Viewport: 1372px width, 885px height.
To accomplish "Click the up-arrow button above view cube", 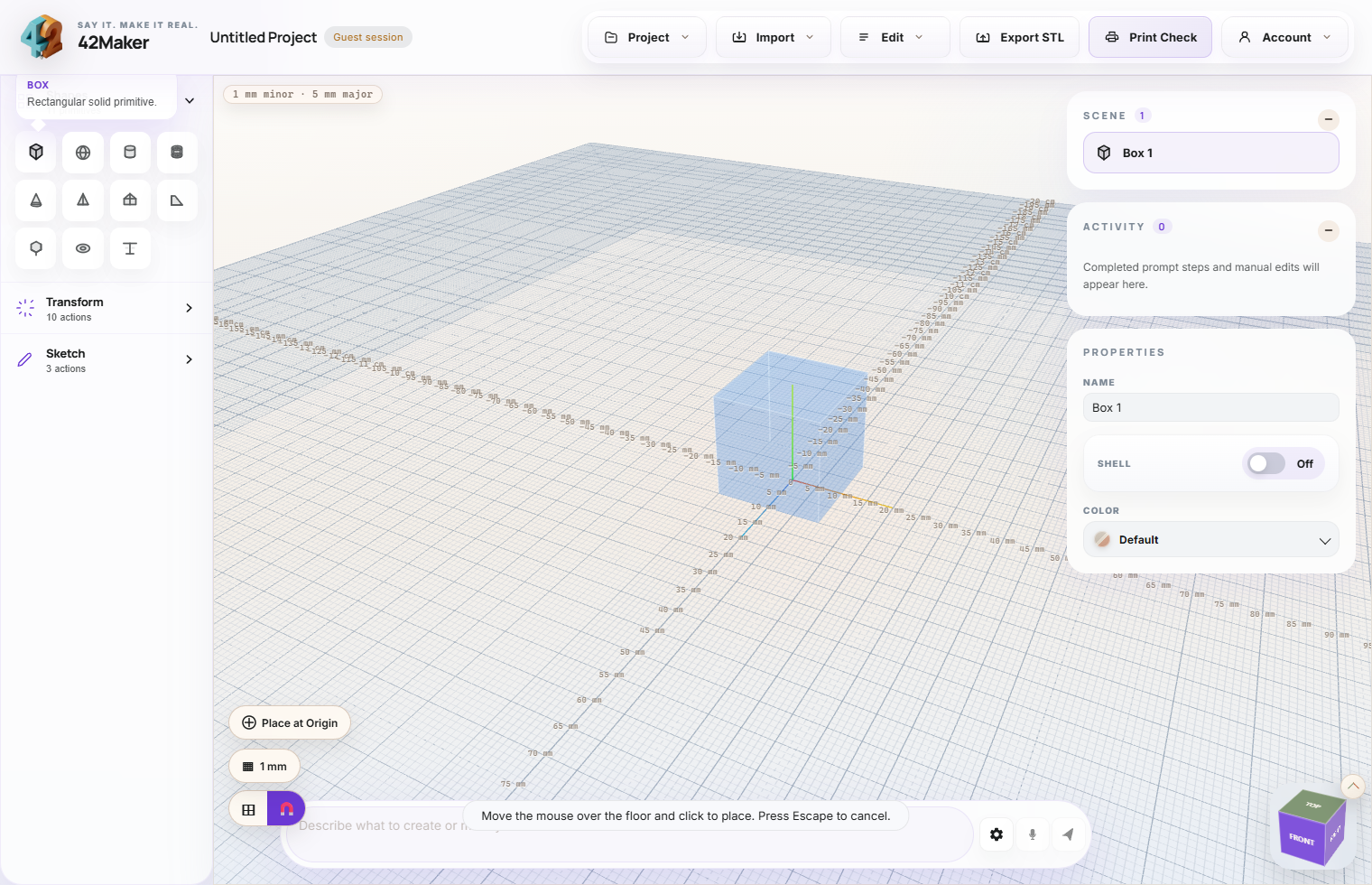I will pos(1353,787).
